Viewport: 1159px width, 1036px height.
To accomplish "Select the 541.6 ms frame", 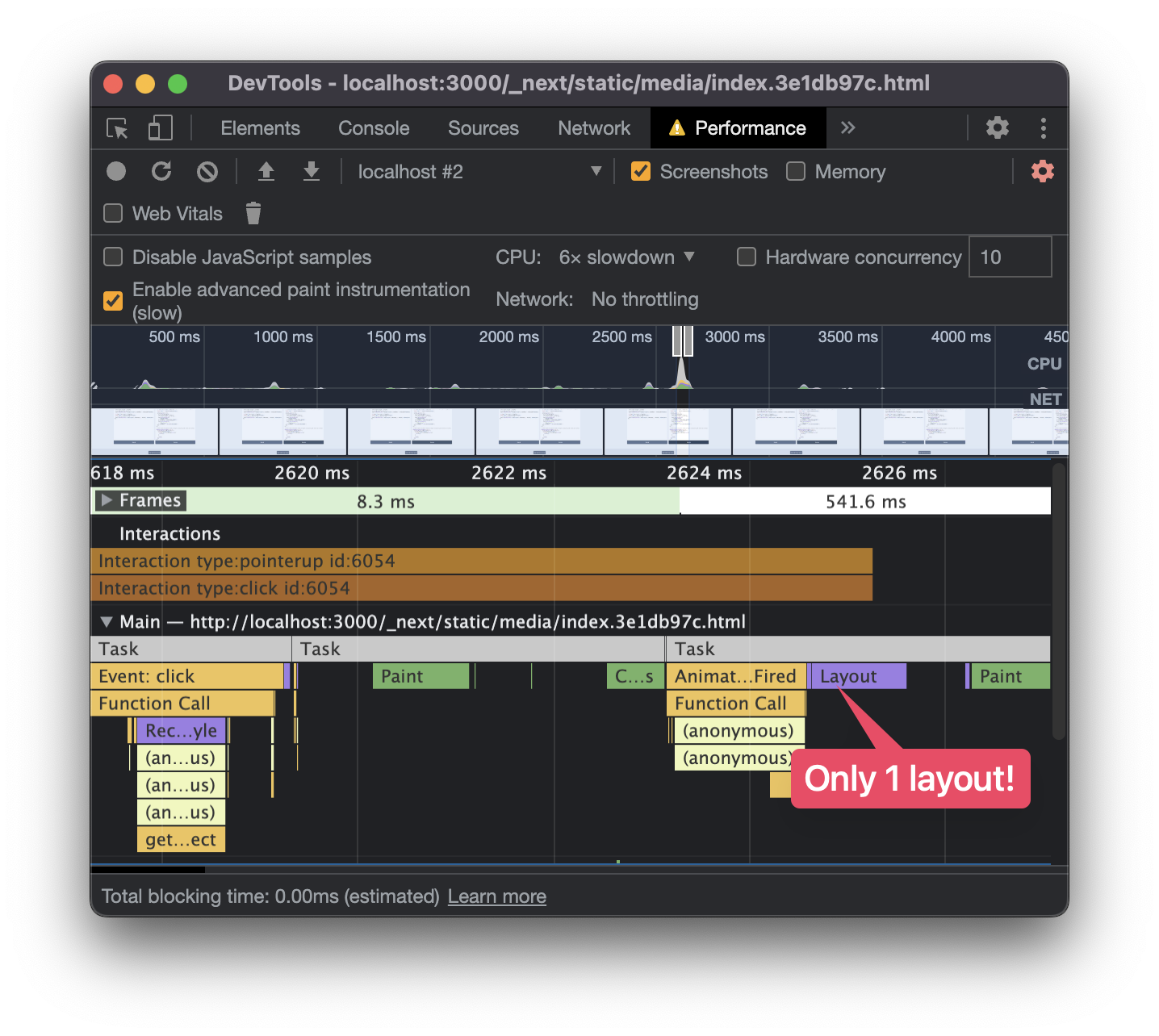I will [865, 501].
